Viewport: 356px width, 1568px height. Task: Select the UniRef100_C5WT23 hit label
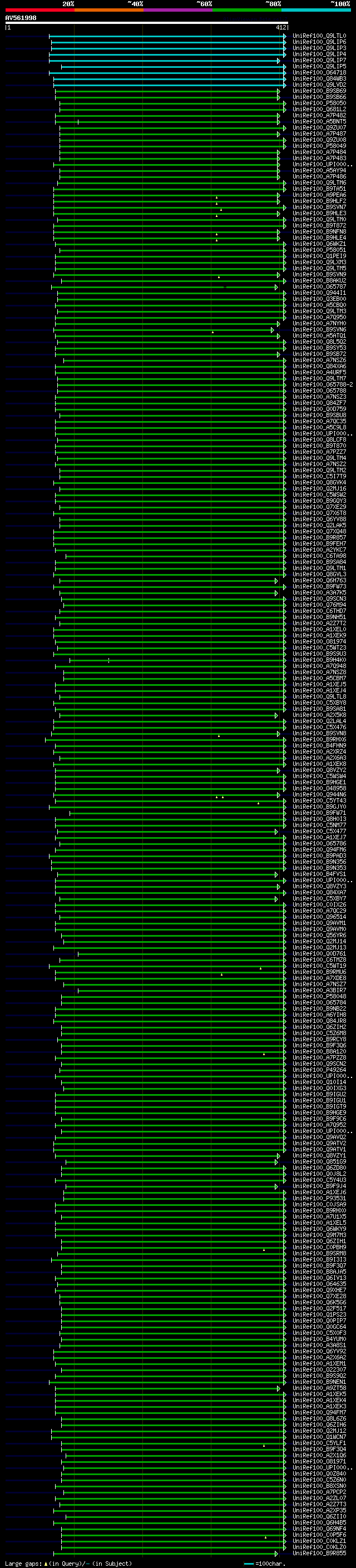point(319,647)
